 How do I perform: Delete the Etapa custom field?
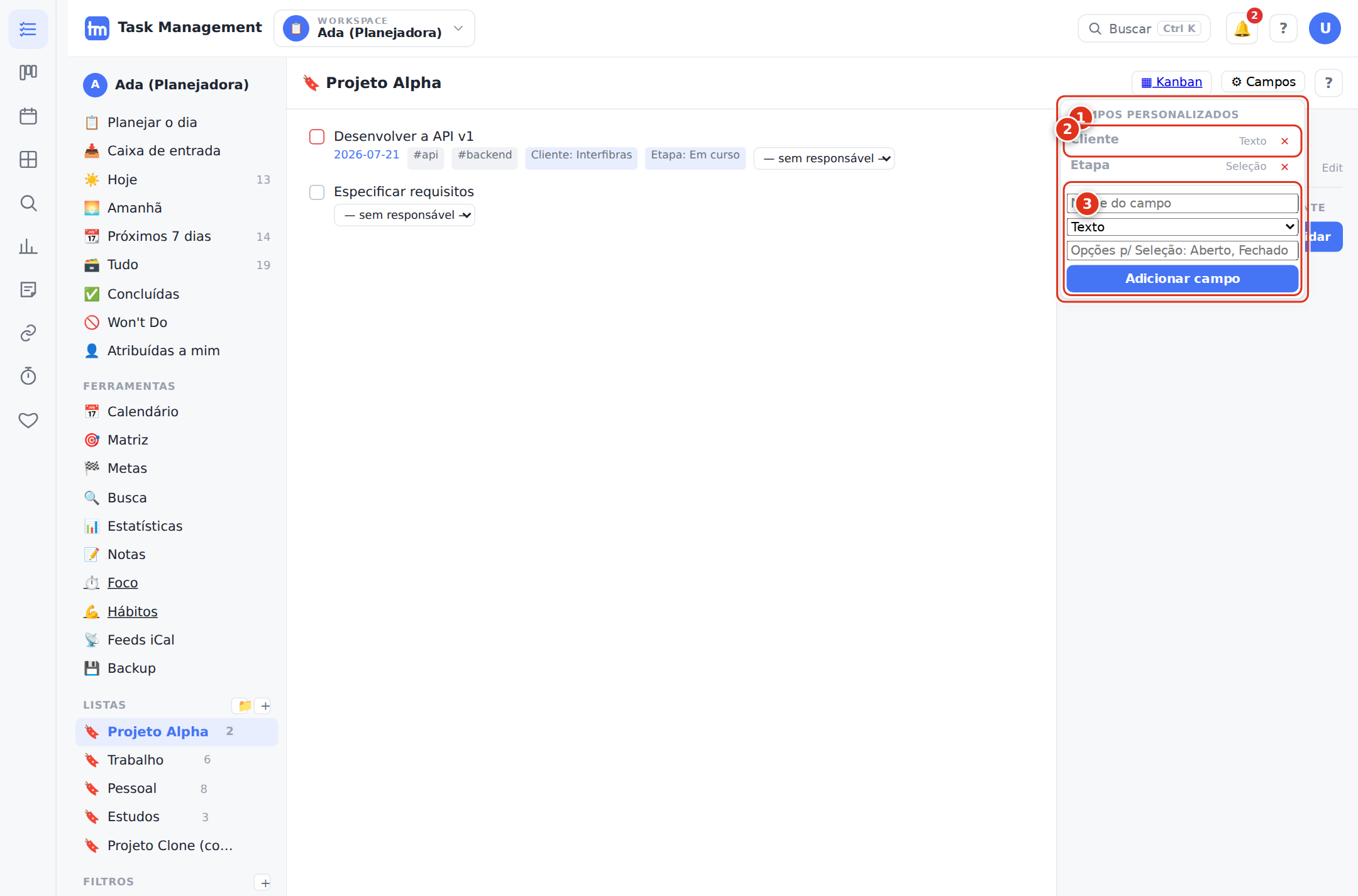1284,167
